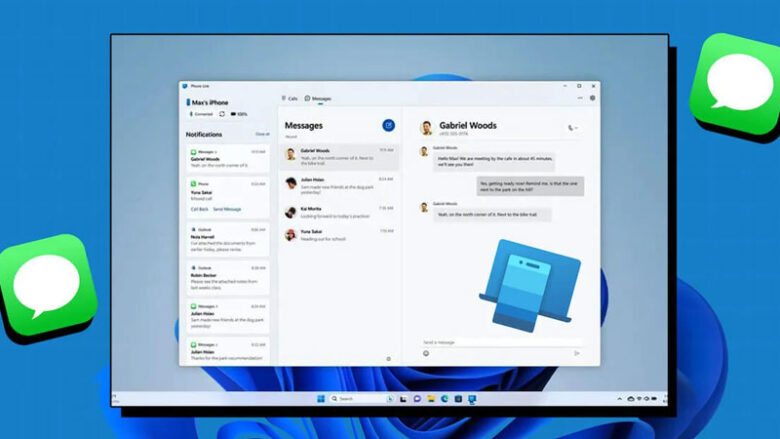
Task: Open the call dropdown beside Gabriel Woods
Action: [573, 128]
